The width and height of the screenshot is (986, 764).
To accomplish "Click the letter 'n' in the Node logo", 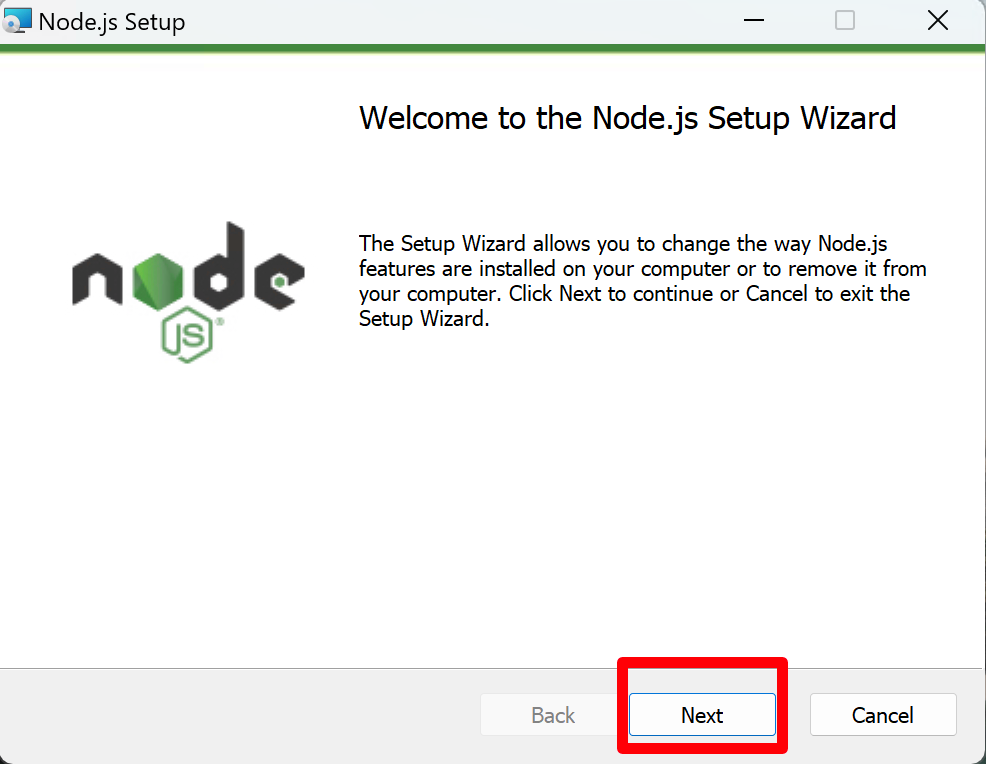I will (98, 281).
